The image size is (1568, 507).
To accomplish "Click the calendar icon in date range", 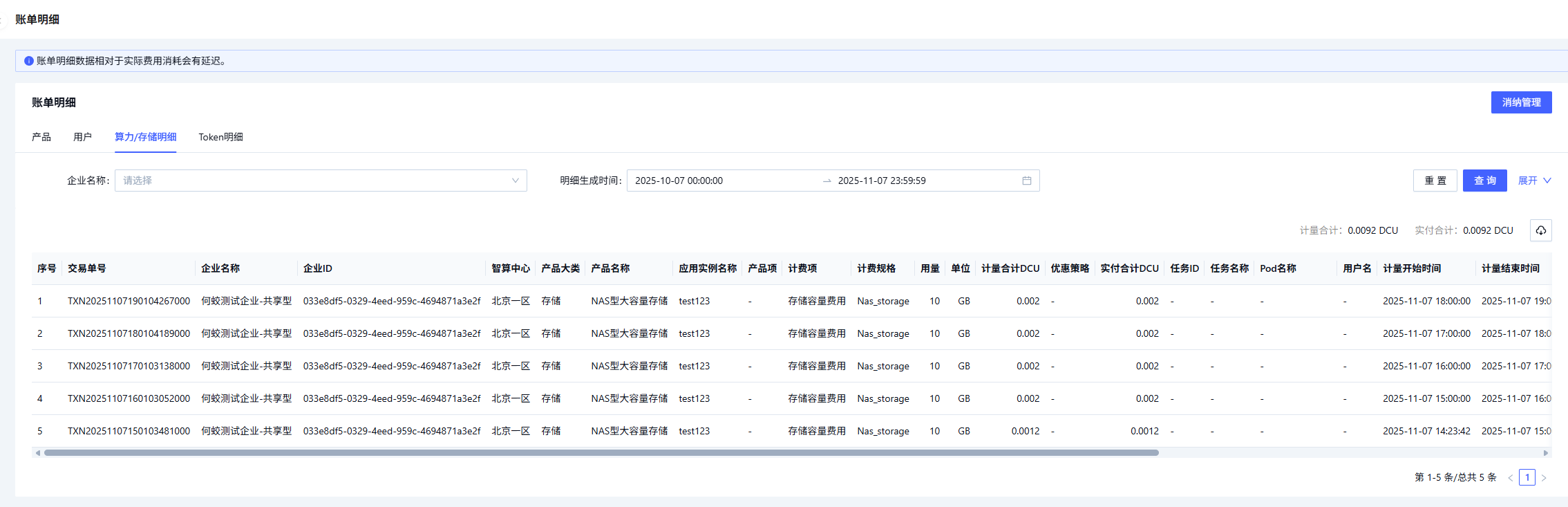I will point(1026,181).
